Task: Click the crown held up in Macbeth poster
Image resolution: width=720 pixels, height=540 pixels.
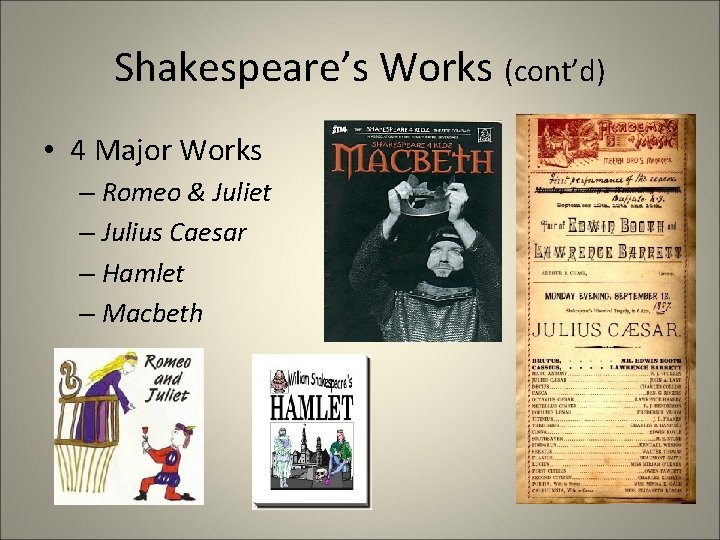Action: (426, 197)
